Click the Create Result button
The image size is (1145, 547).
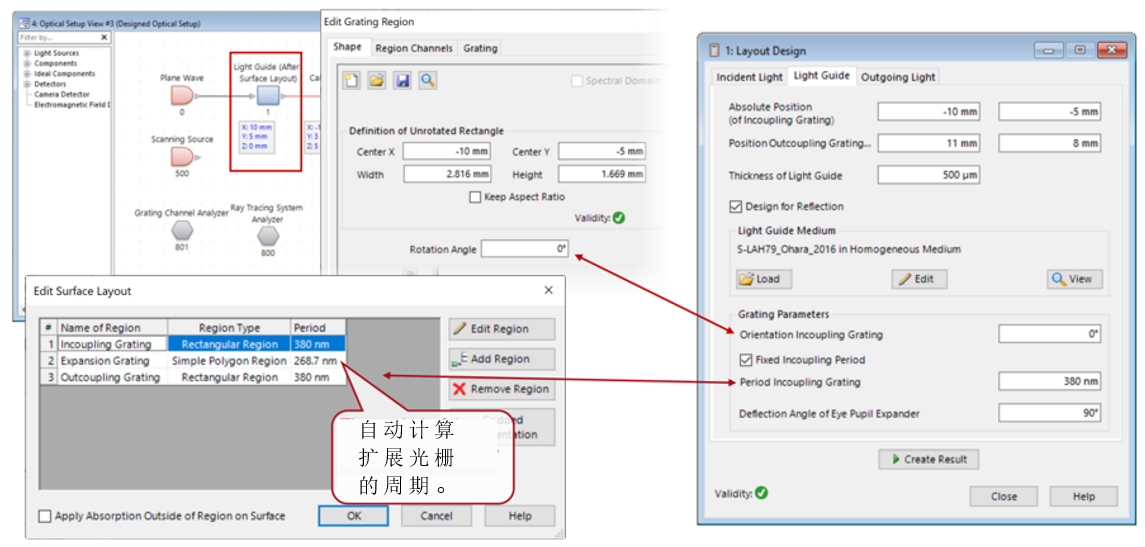click(929, 459)
